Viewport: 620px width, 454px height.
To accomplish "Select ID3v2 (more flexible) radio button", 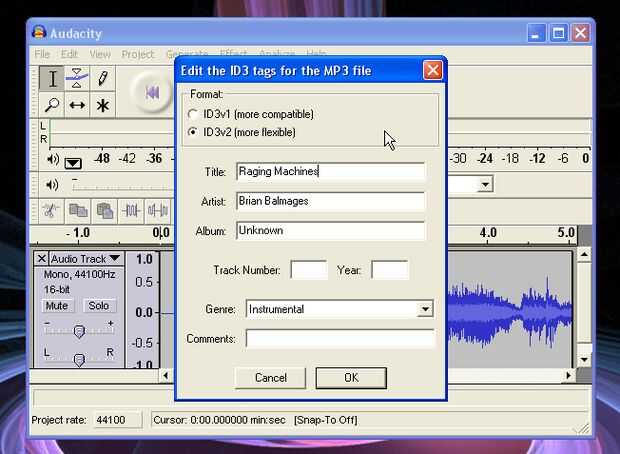I will click(193, 132).
